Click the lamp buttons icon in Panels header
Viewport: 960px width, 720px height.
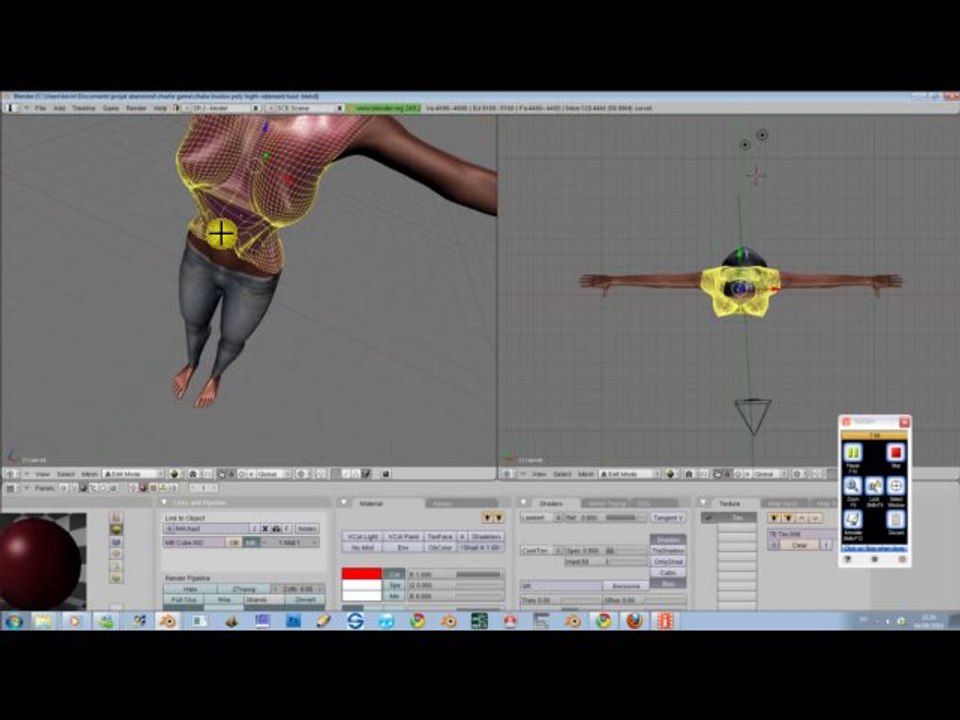(x=133, y=488)
